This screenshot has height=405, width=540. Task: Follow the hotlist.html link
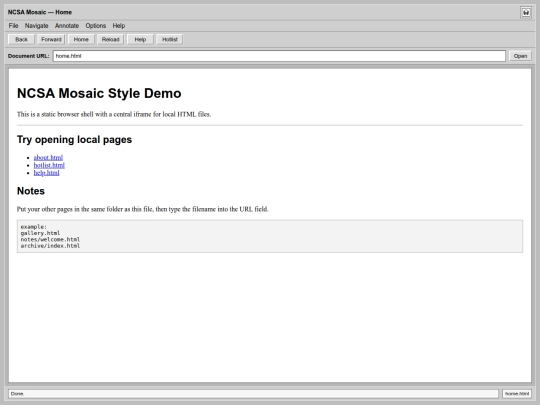click(49, 165)
